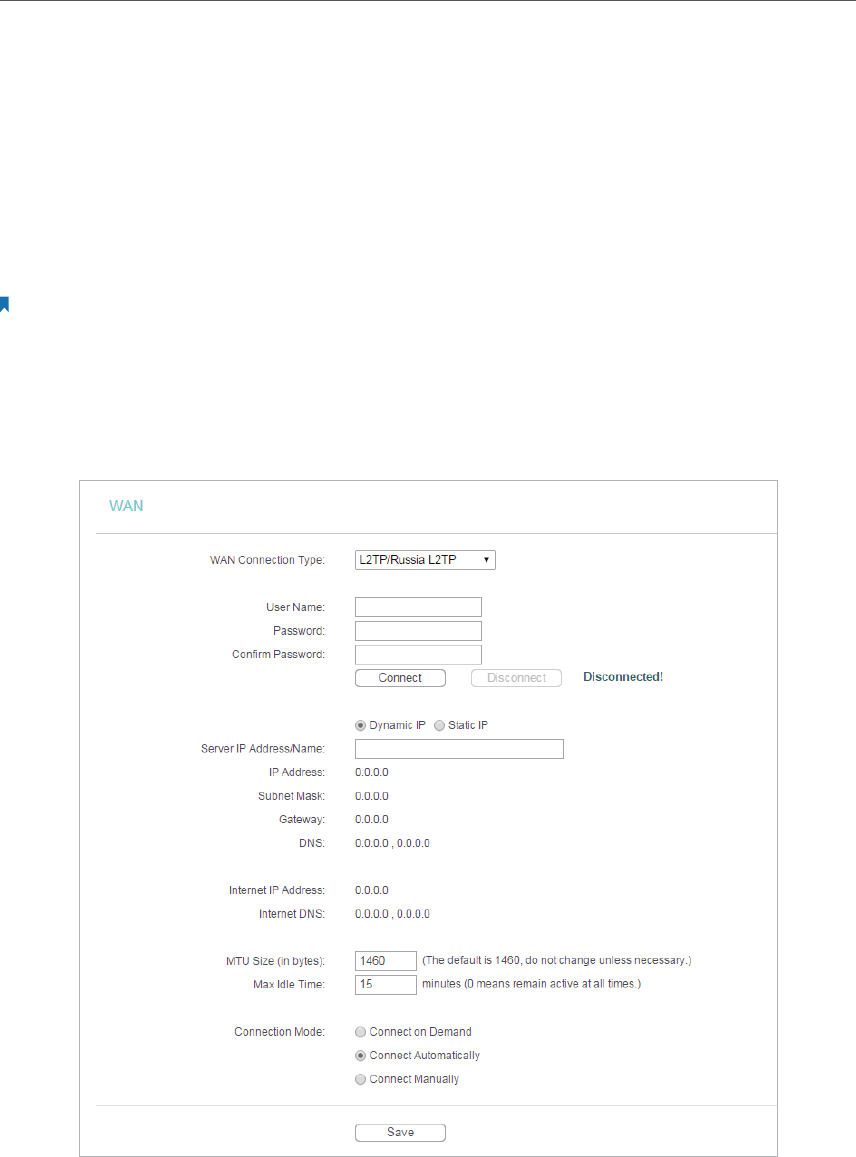Click the 'default is 1460' hint text
This screenshot has width=856, height=1157.
556,961
